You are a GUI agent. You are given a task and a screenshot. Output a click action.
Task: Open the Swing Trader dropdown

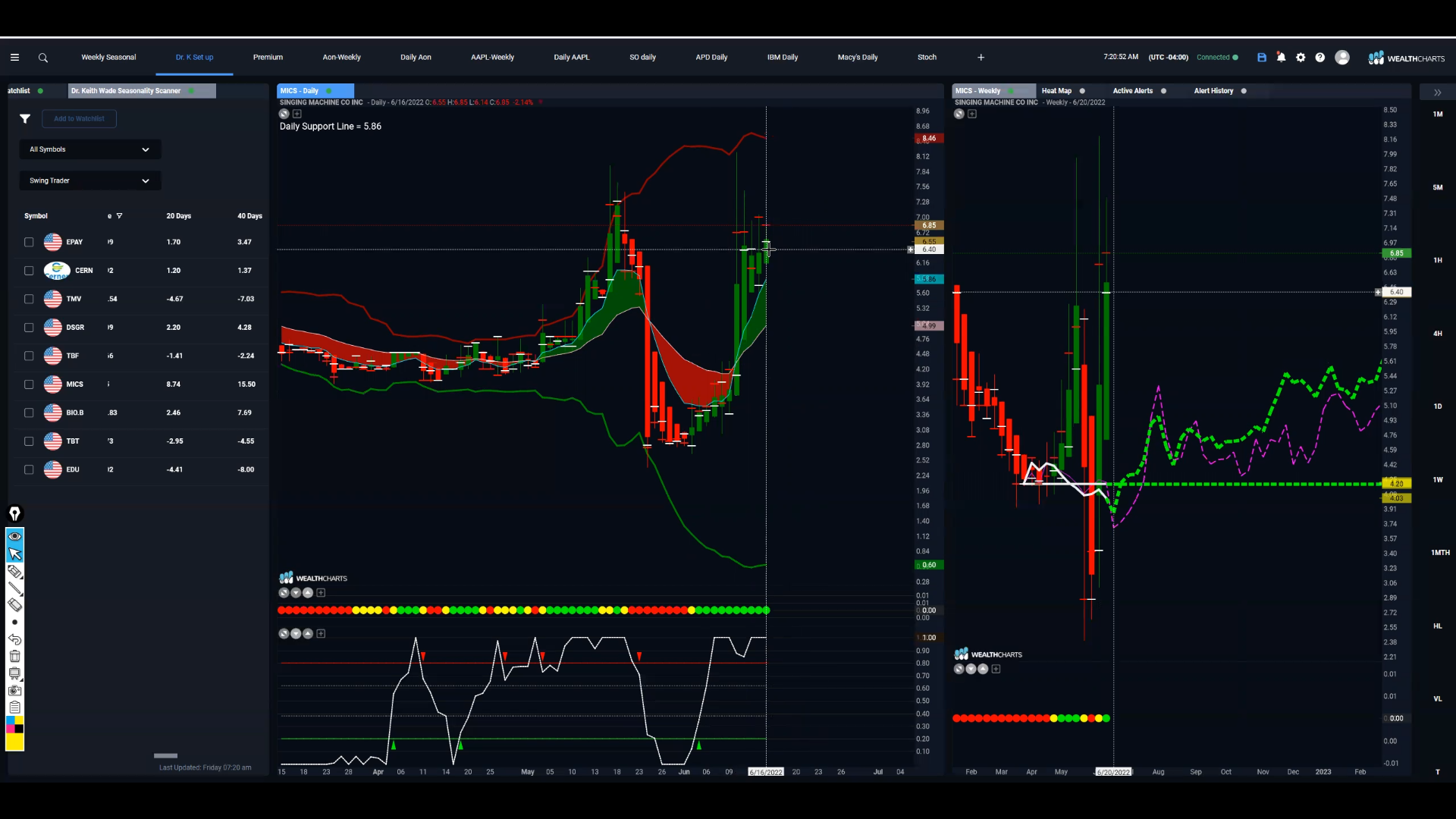[x=90, y=180]
